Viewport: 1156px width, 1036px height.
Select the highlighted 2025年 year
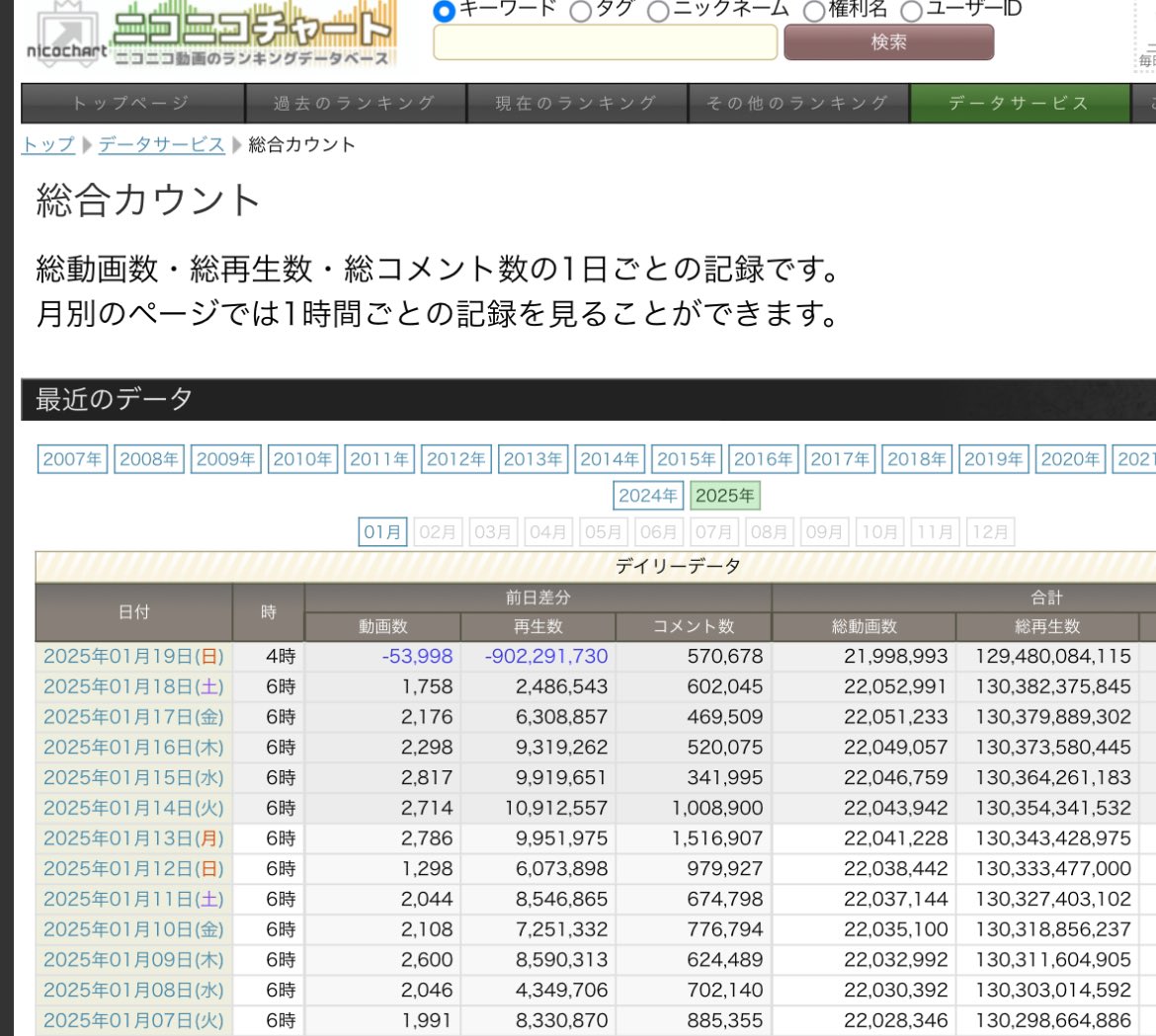(x=724, y=495)
